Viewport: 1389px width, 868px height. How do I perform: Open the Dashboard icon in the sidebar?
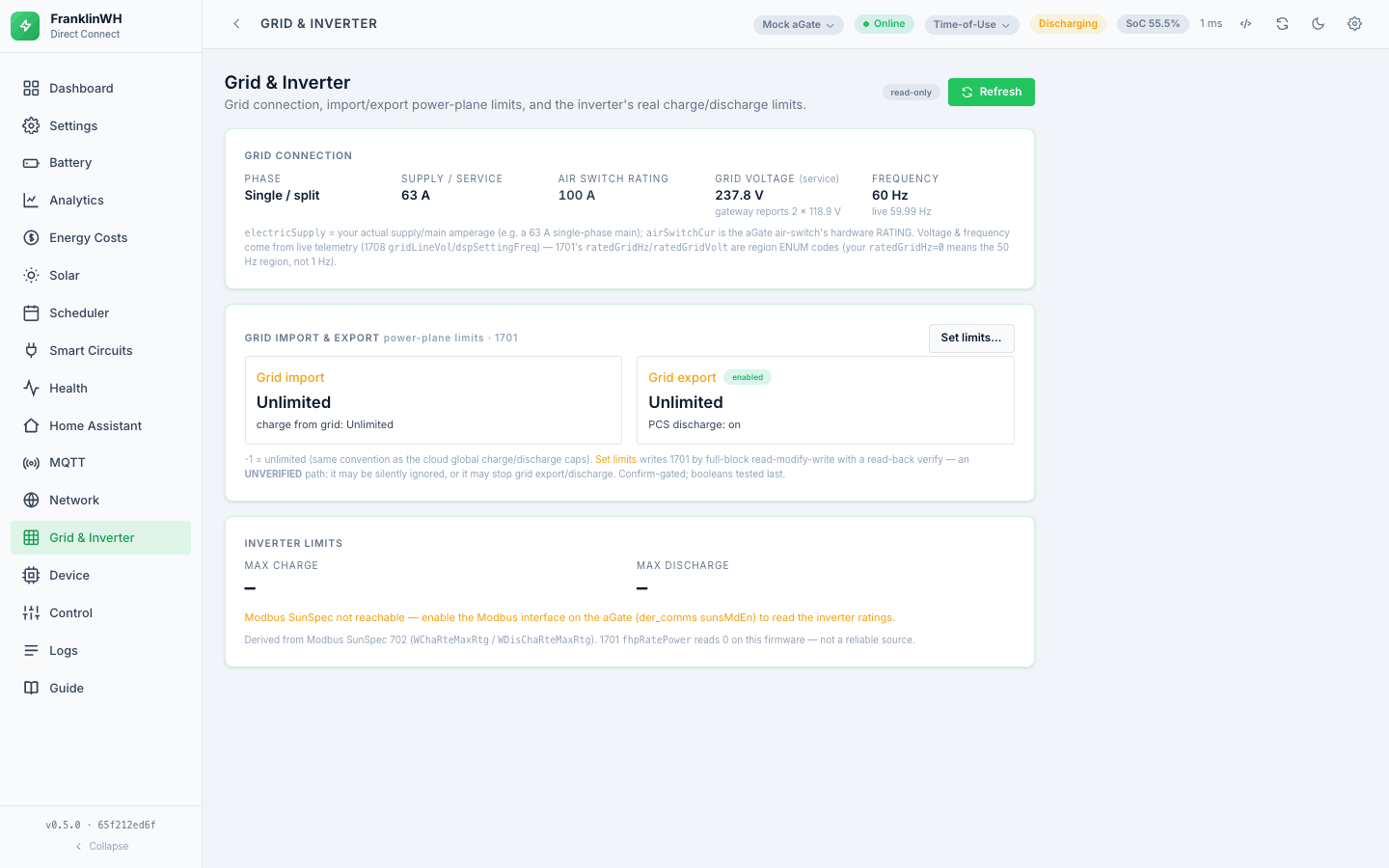click(31, 89)
